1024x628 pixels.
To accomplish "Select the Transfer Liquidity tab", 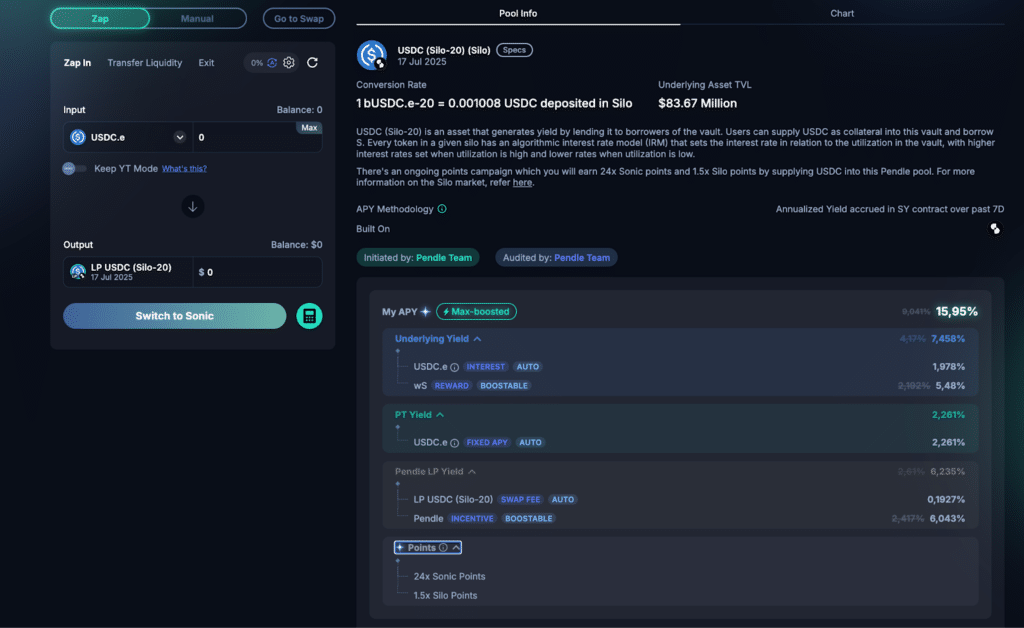I will click(x=144, y=63).
